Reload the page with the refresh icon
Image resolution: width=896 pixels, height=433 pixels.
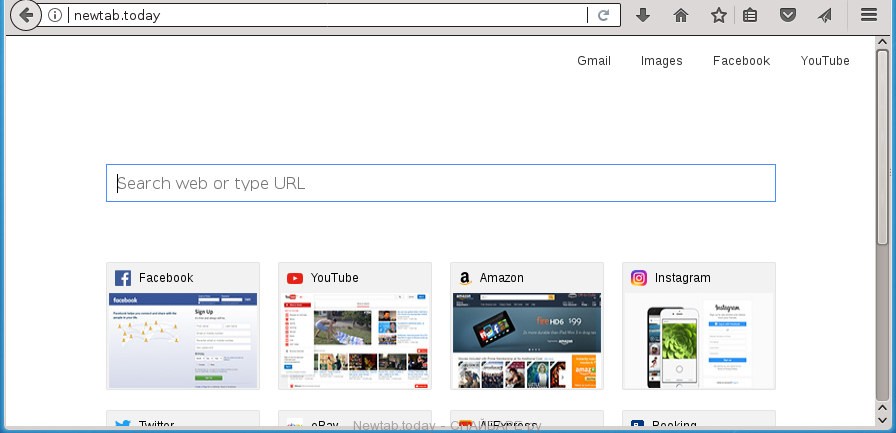[603, 15]
